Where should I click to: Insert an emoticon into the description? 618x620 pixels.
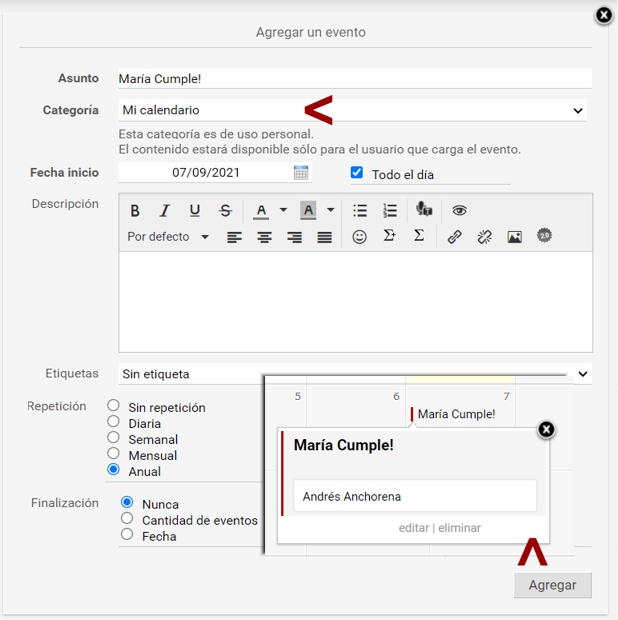[x=359, y=237]
